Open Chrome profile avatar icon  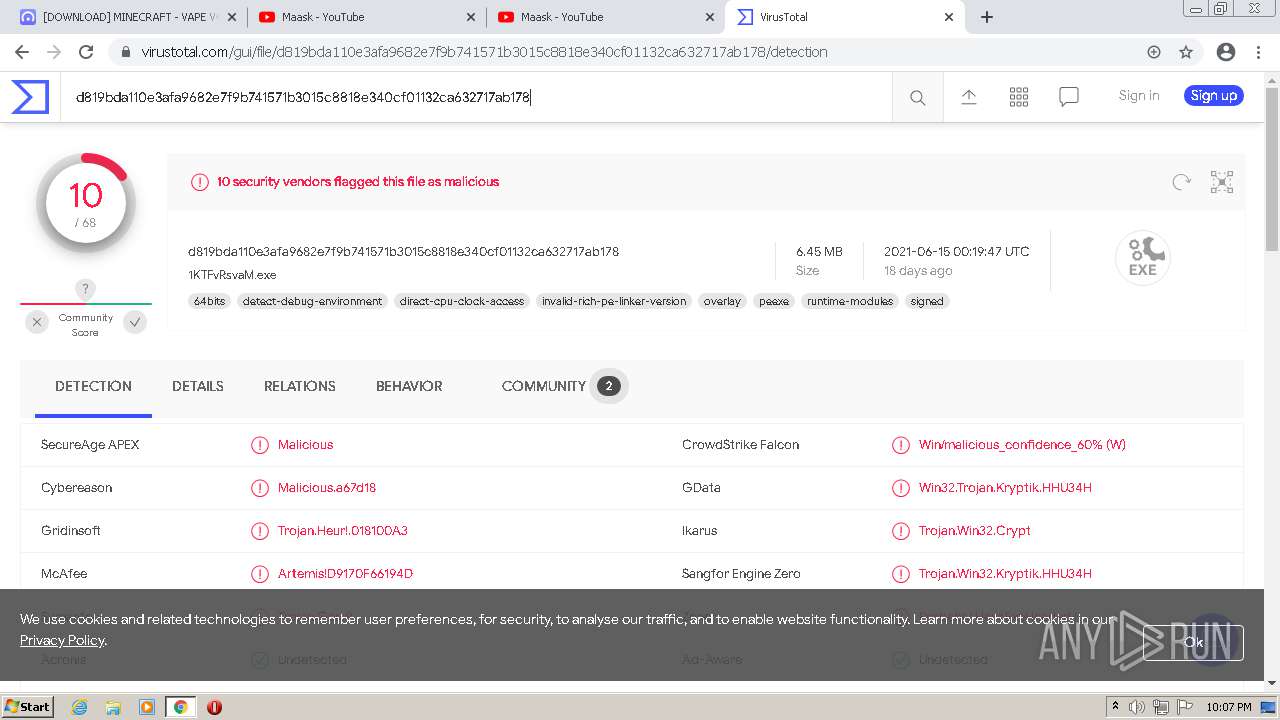click(x=1225, y=52)
